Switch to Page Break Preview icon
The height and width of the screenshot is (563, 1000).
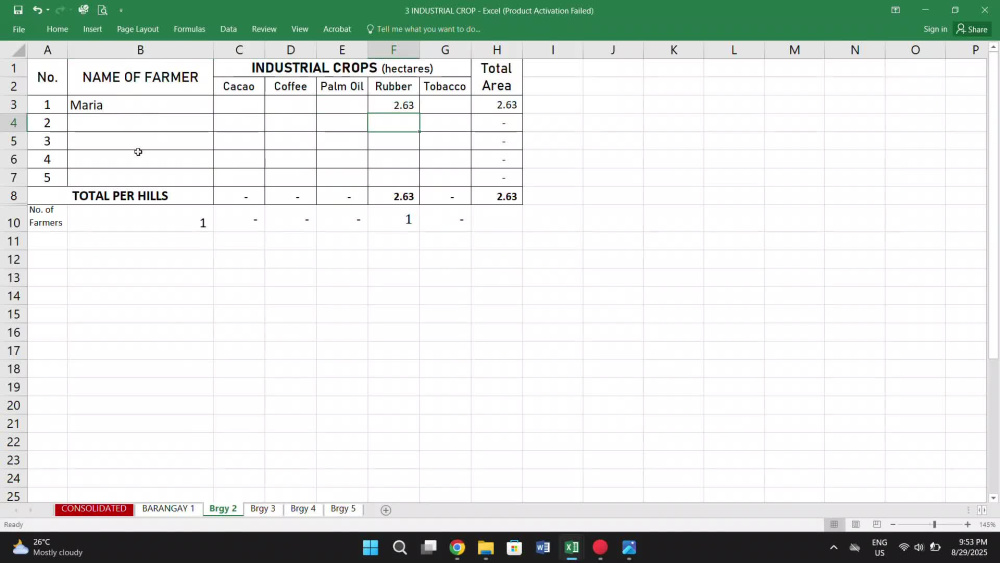pos(877,525)
